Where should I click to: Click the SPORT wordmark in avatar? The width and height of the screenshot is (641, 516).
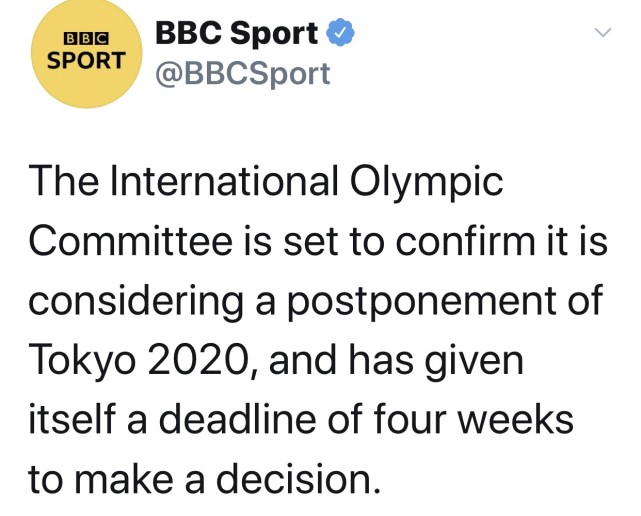pos(84,60)
